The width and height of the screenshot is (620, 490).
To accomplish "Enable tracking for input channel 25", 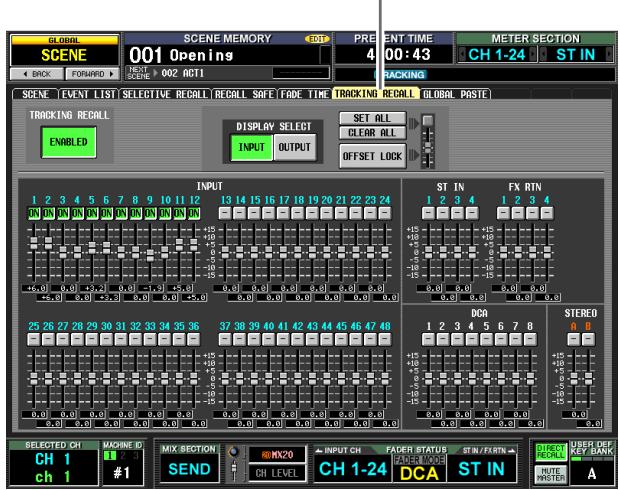I will coord(34,339).
